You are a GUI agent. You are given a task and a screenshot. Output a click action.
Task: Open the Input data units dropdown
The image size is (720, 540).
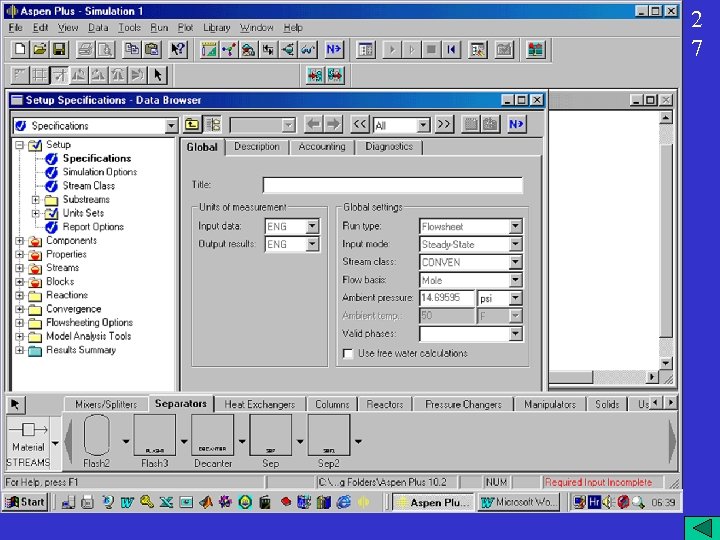pyautogui.click(x=313, y=226)
